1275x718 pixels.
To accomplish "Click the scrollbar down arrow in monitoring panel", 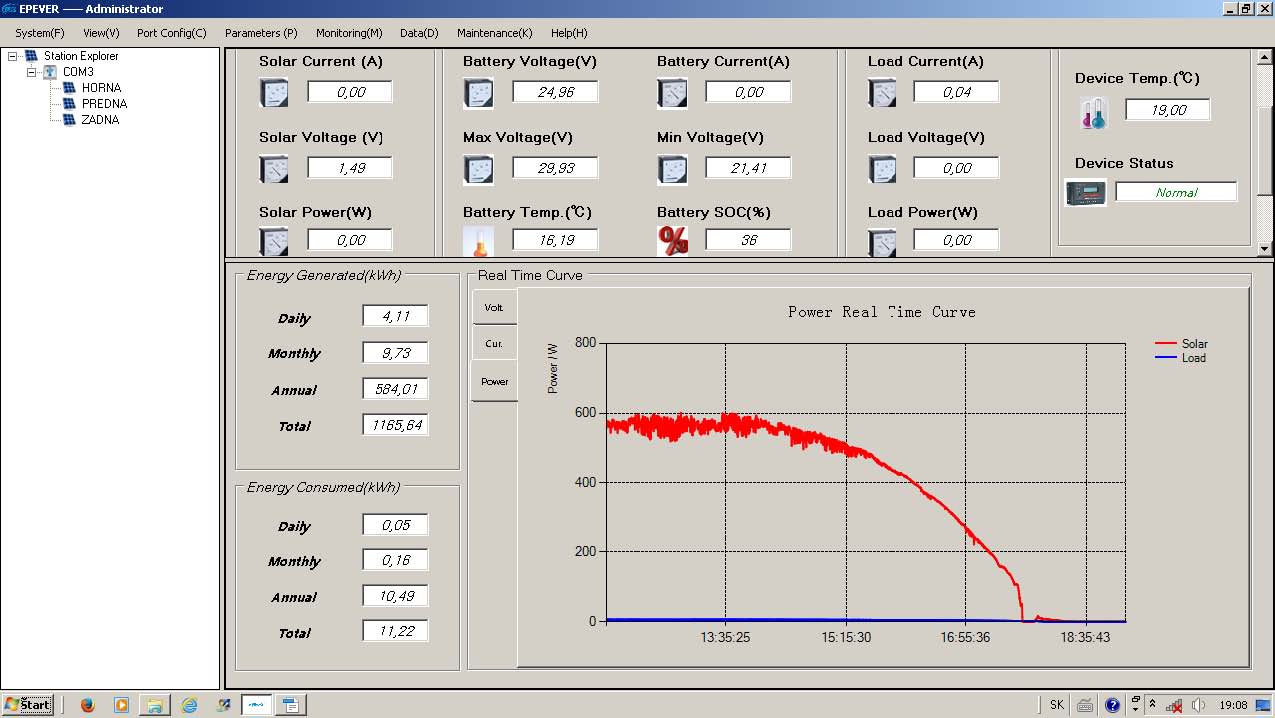I will point(1264,248).
